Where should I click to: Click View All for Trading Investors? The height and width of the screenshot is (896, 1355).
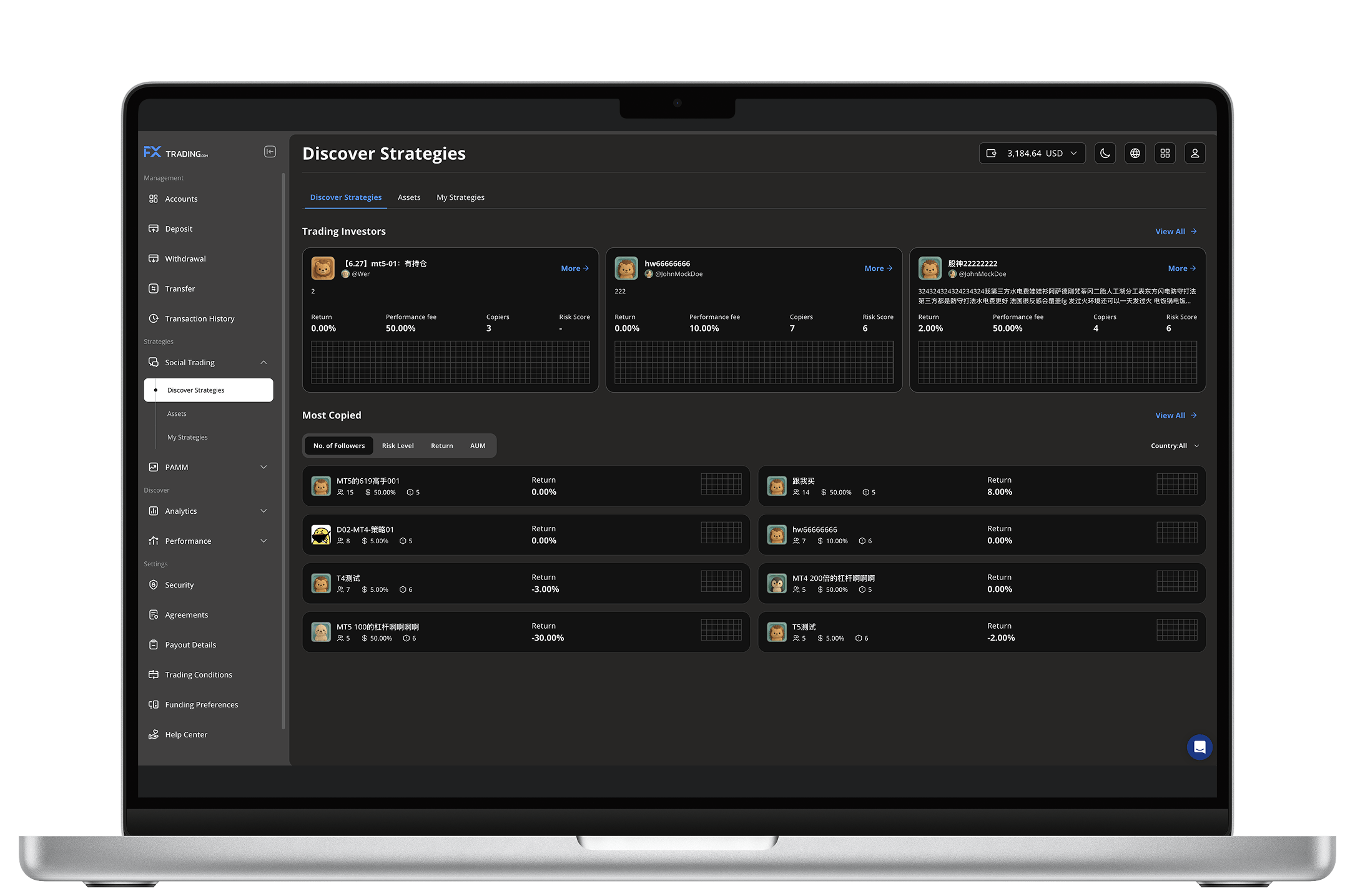tap(1175, 231)
